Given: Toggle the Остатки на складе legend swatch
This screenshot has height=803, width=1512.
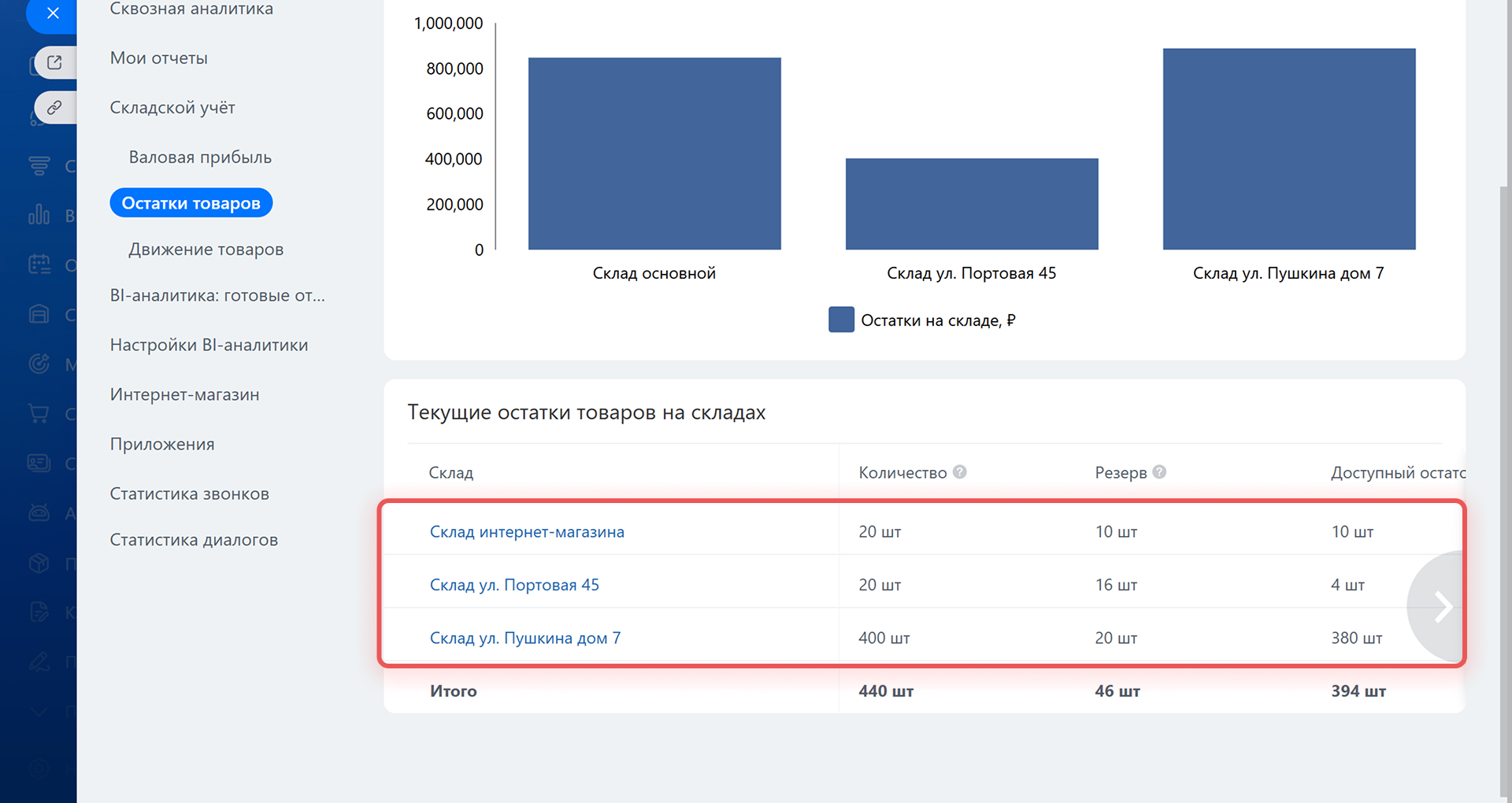Looking at the screenshot, I should click(x=841, y=320).
